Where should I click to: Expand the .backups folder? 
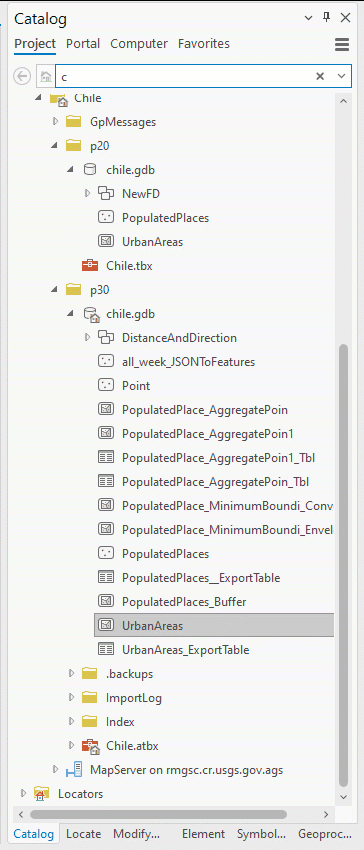click(71, 674)
